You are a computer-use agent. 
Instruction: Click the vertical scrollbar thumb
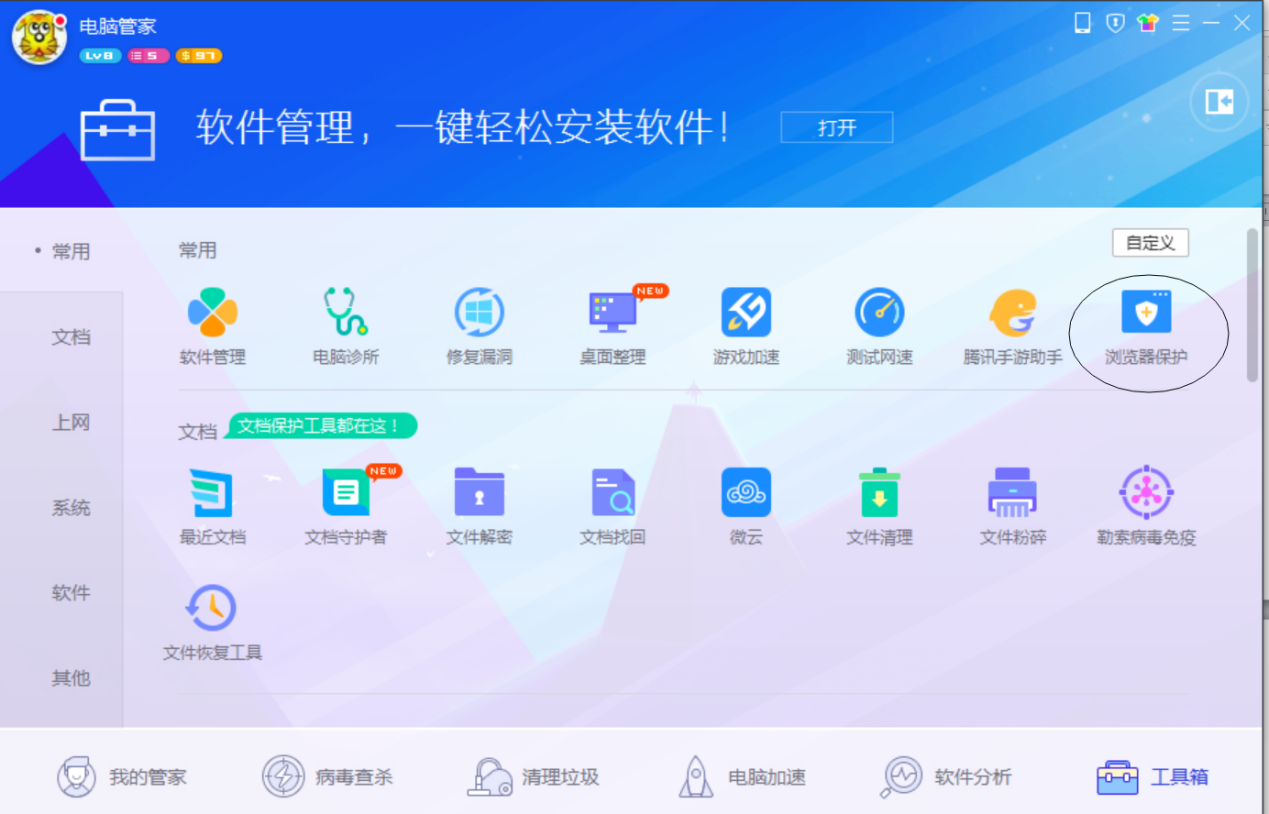(1252, 305)
